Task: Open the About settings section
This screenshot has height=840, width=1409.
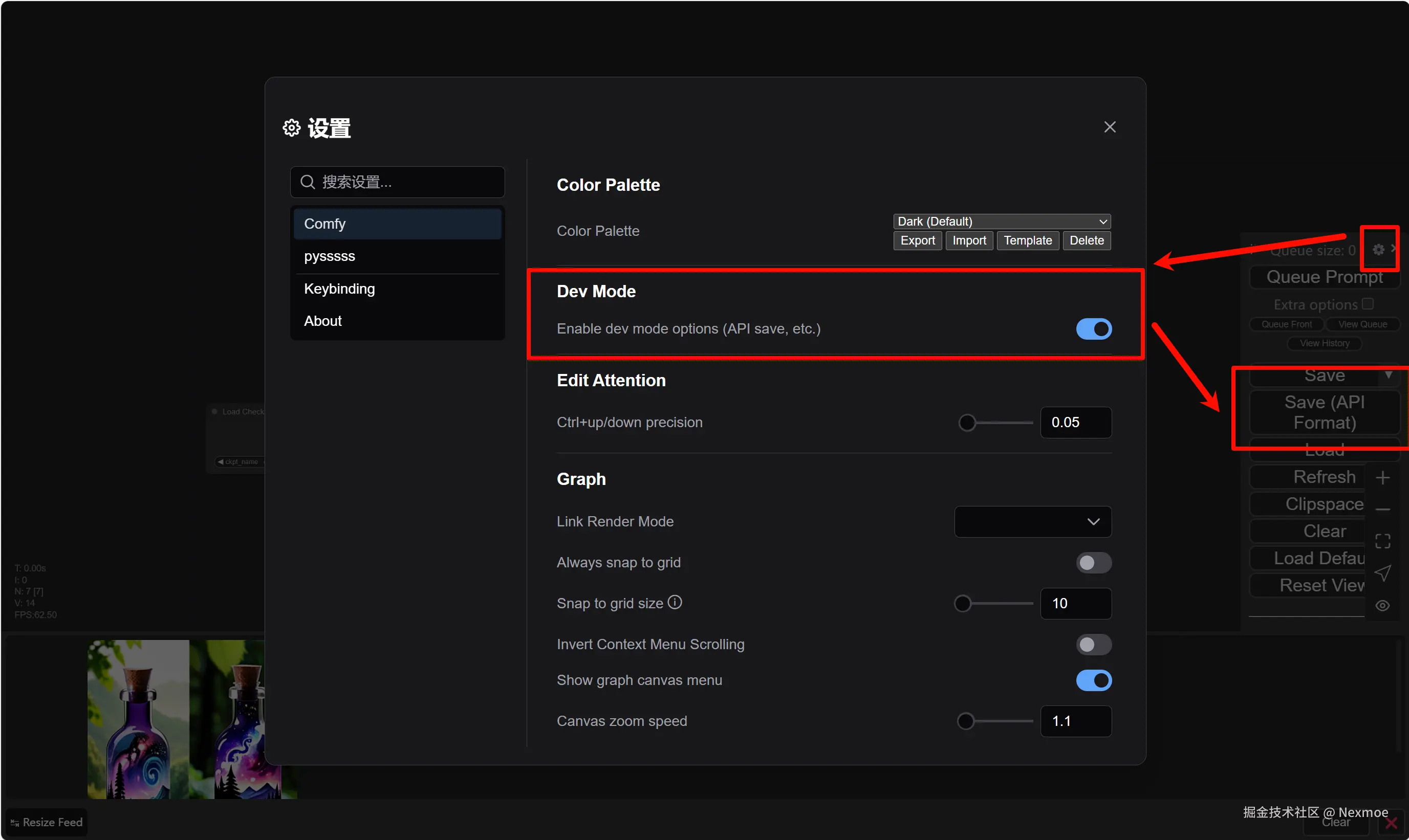Action: pos(323,321)
